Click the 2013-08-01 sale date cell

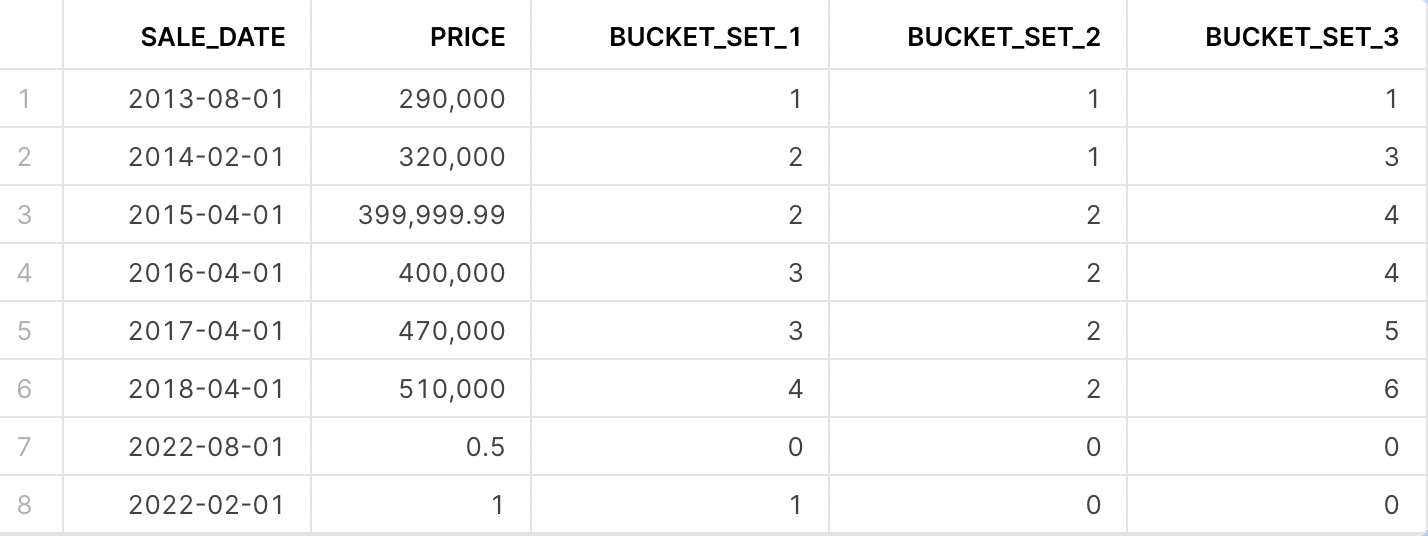point(206,99)
